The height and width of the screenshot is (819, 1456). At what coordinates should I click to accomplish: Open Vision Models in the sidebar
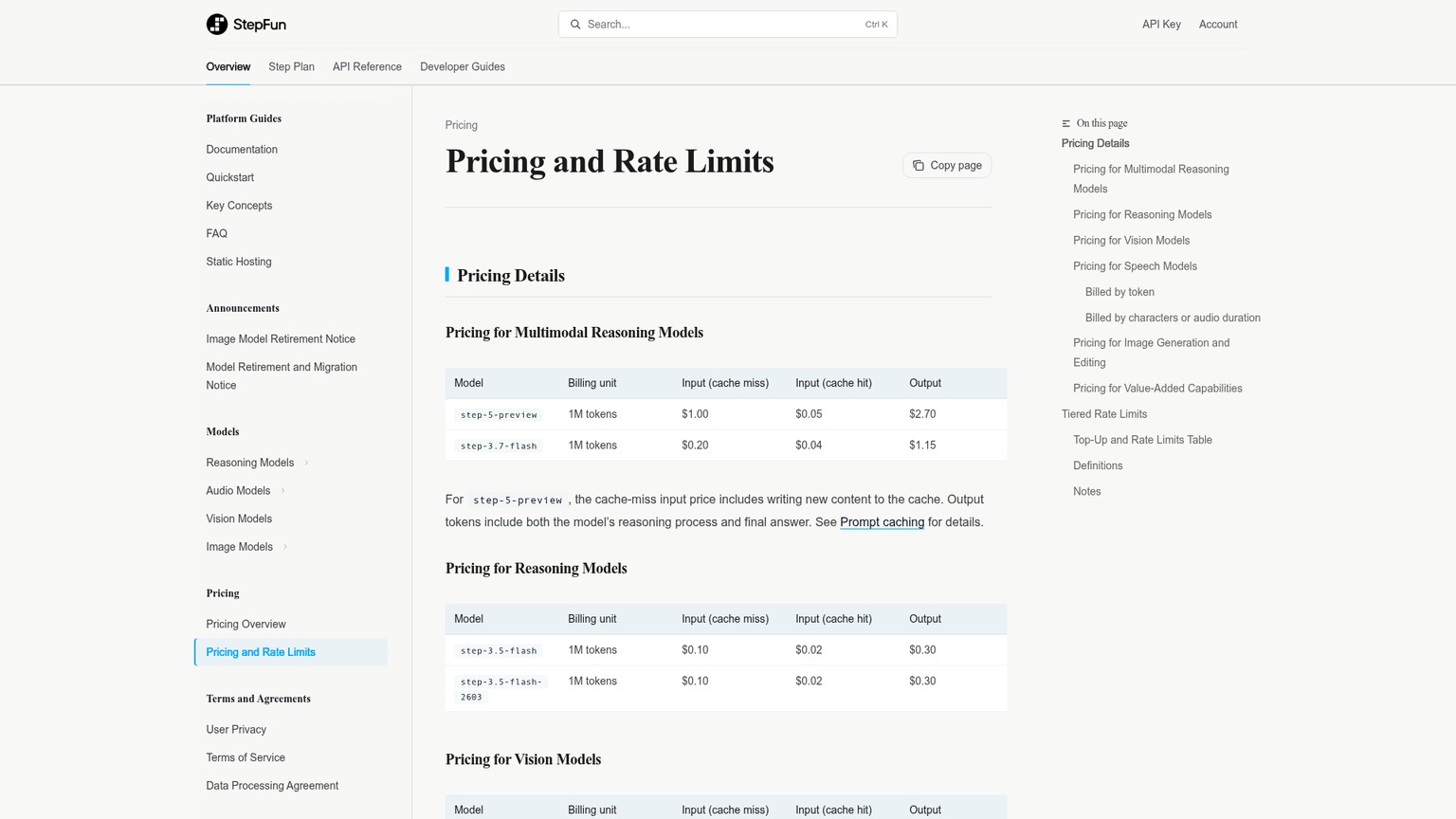tap(239, 519)
